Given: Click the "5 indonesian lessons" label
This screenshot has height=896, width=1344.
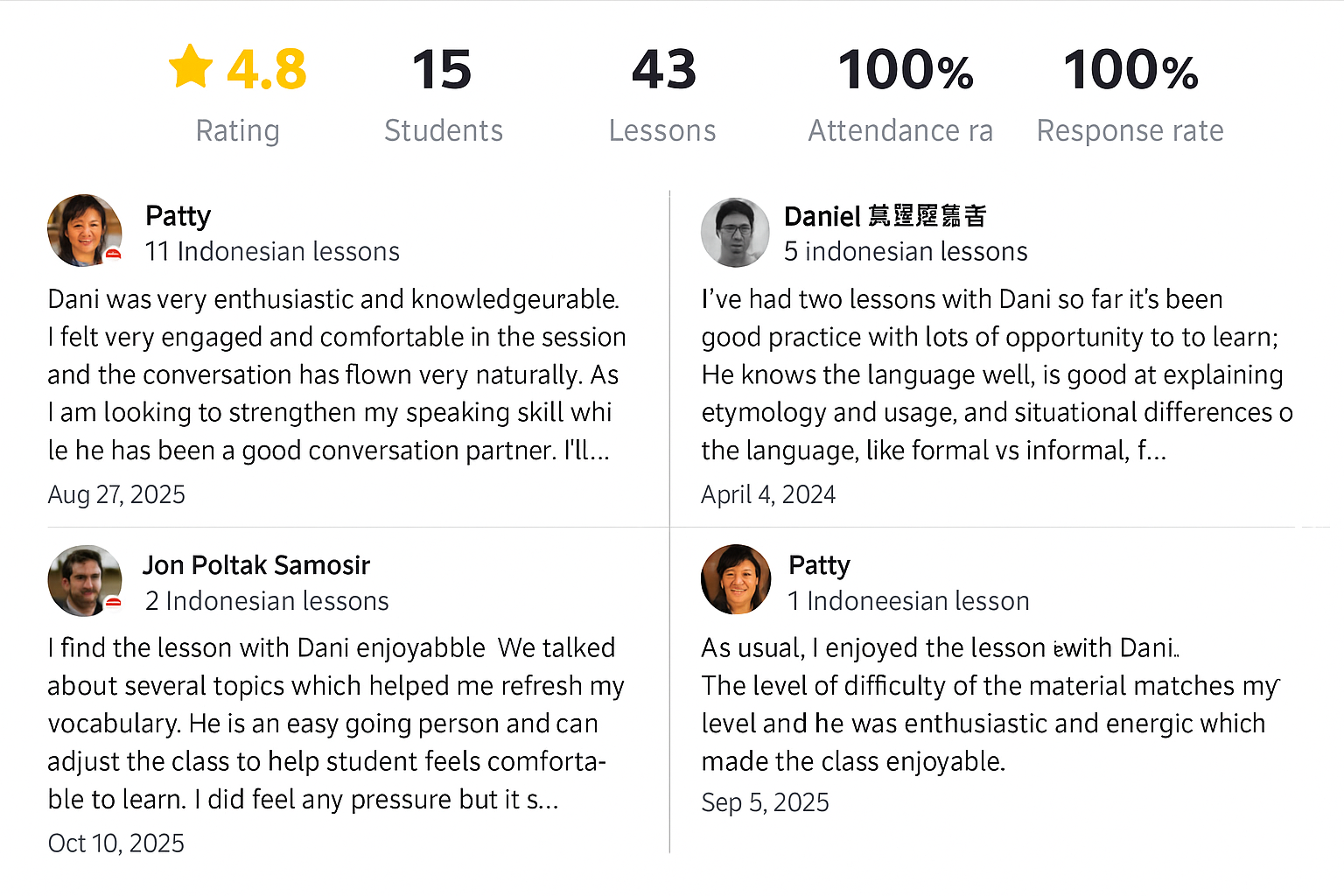Looking at the screenshot, I should click(906, 252).
